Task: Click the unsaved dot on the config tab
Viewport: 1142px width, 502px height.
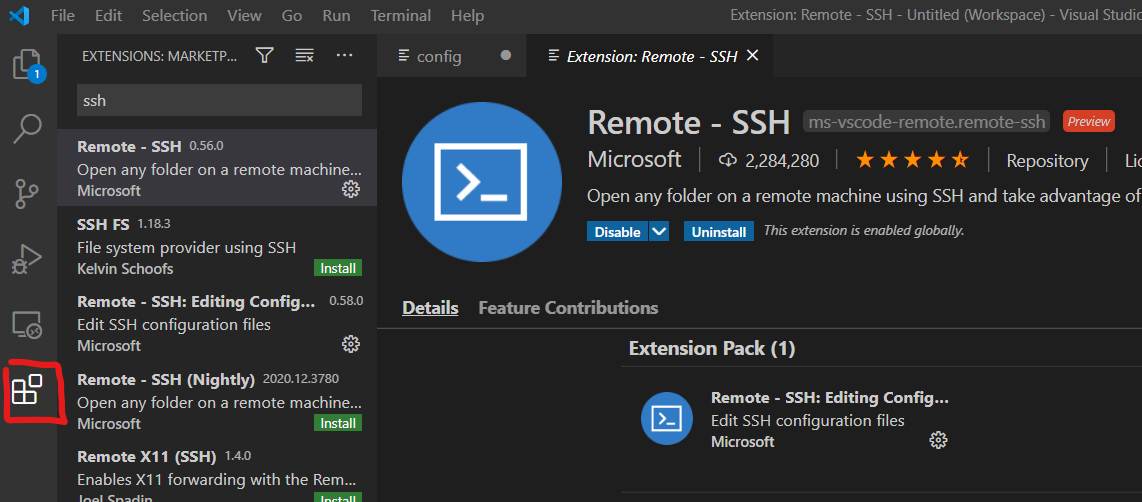Action: coord(506,55)
